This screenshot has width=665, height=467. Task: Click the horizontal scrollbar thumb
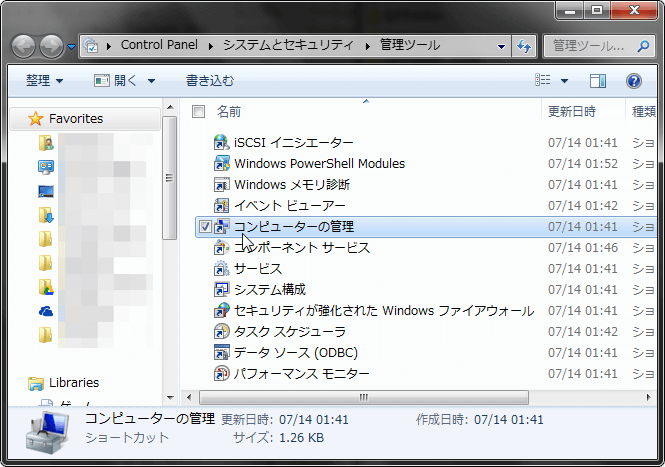pyautogui.click(x=364, y=397)
